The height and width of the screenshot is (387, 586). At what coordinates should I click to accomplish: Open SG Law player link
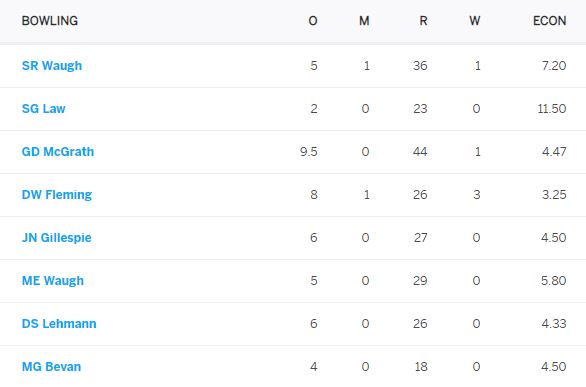pyautogui.click(x=43, y=109)
